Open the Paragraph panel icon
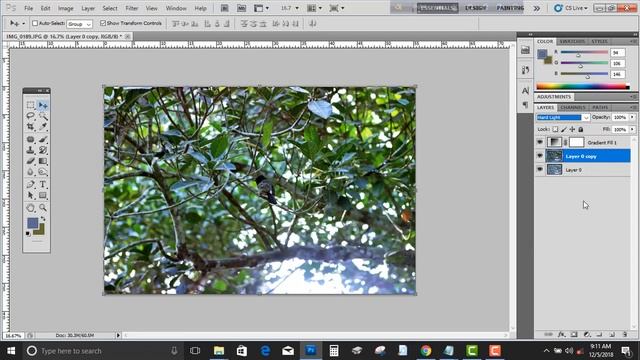Image resolution: width=640 pixels, height=360 pixels. [x=525, y=105]
